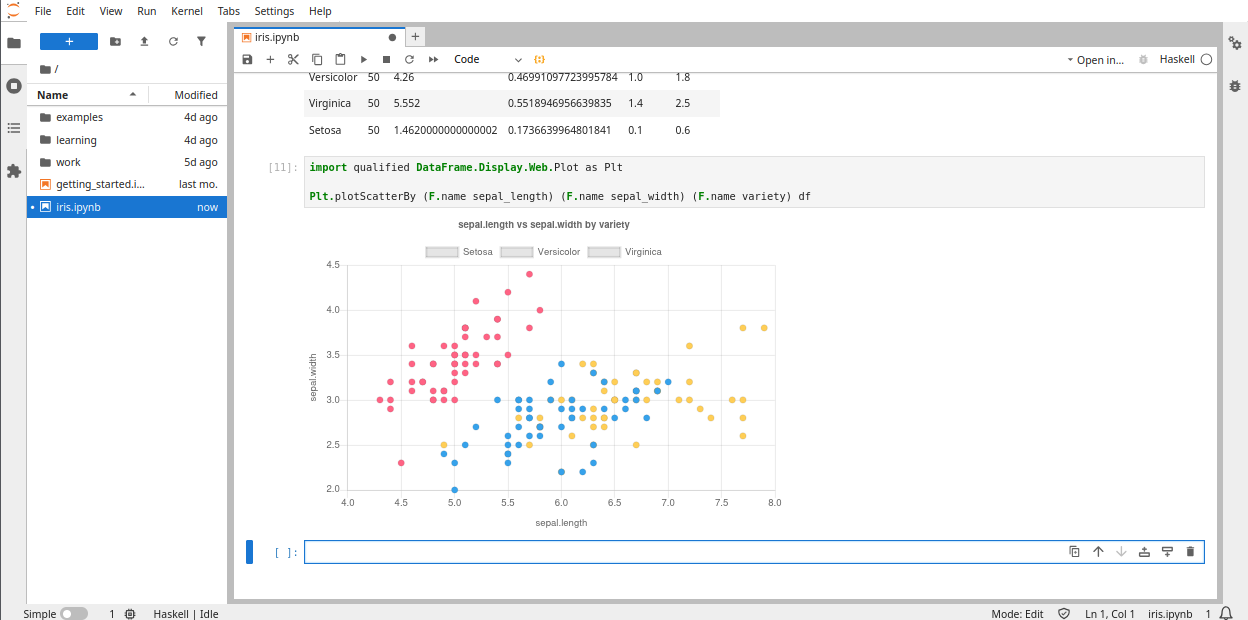Show the Table of Contents panel

tap(13, 128)
